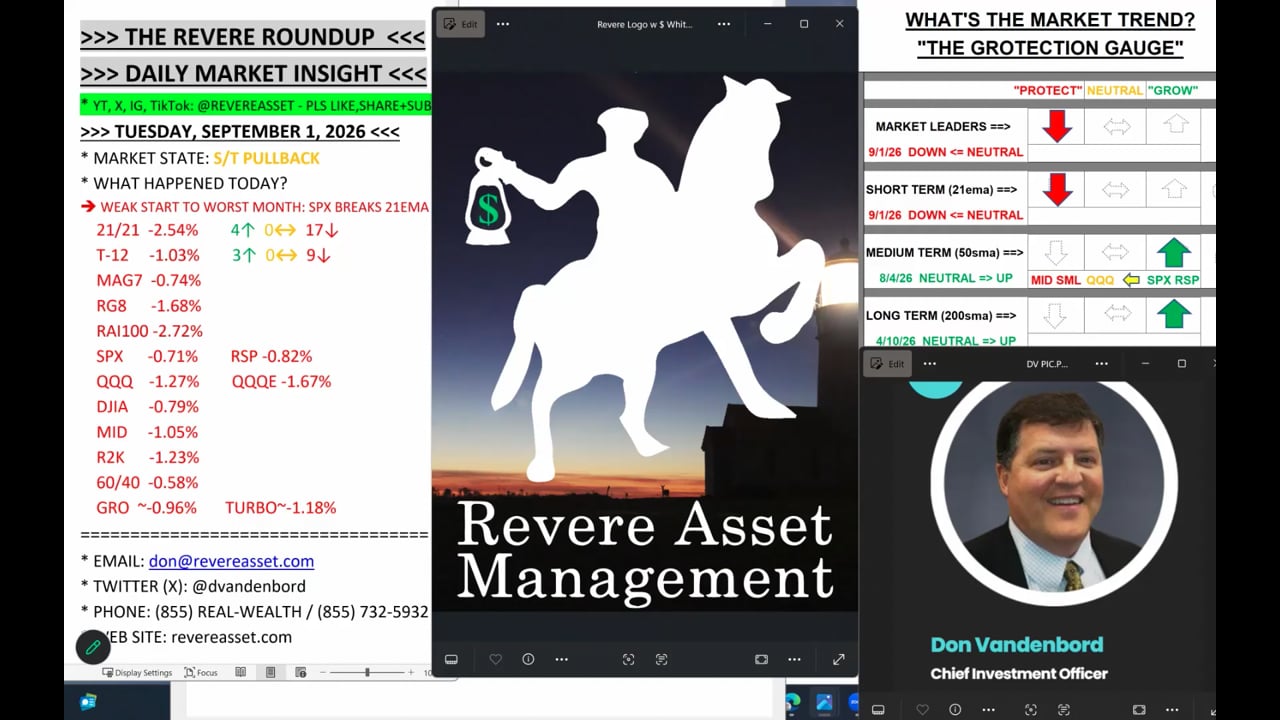
Task: Open file info for the DV PIC image
Action: pos(955,710)
